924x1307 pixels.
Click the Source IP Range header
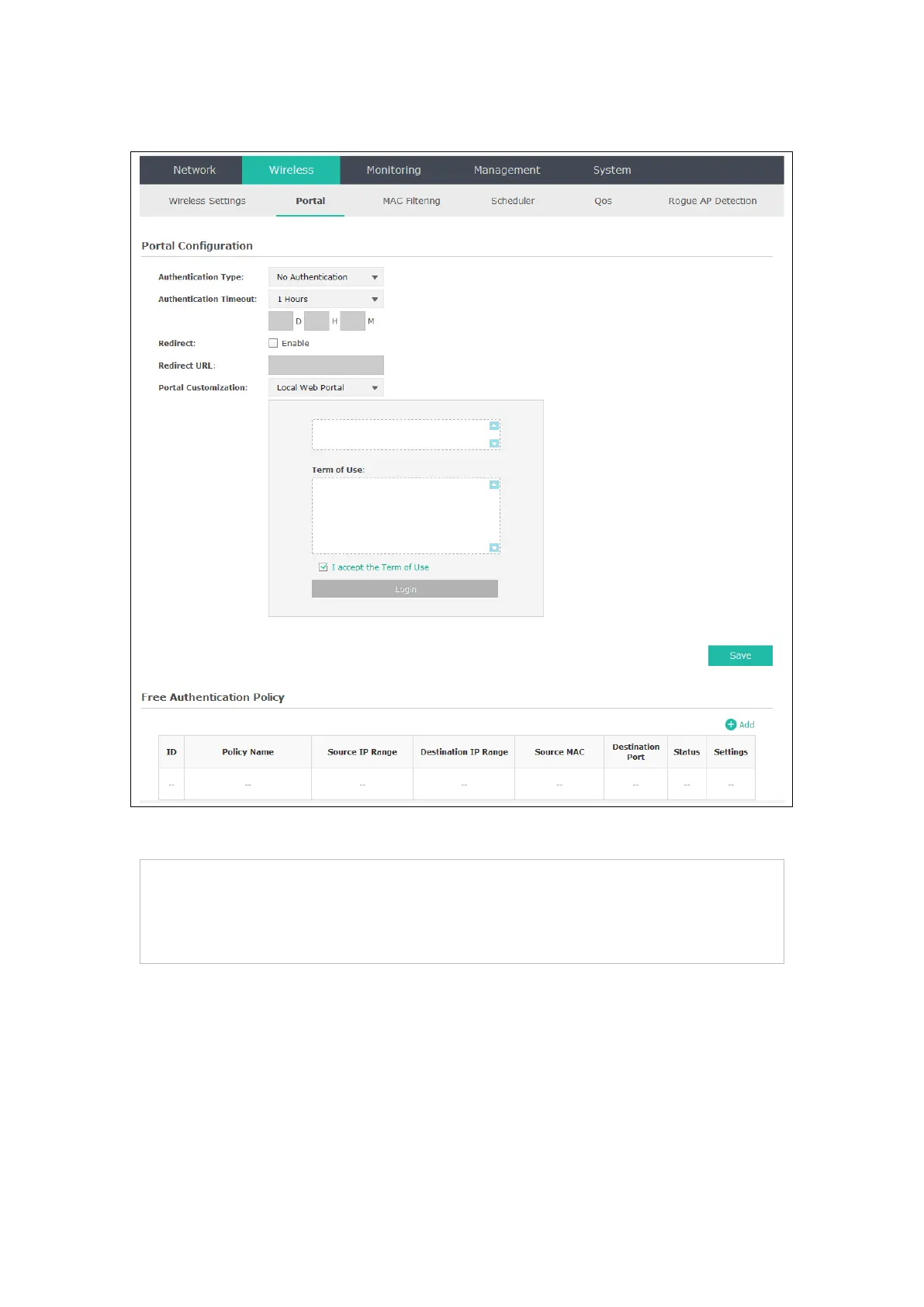[x=362, y=752]
